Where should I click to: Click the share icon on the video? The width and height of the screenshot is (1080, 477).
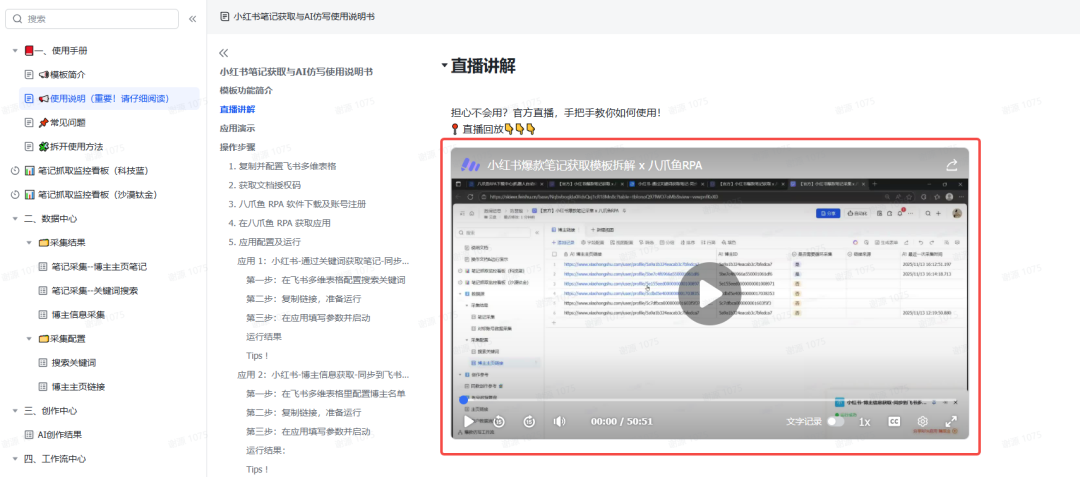(x=952, y=165)
